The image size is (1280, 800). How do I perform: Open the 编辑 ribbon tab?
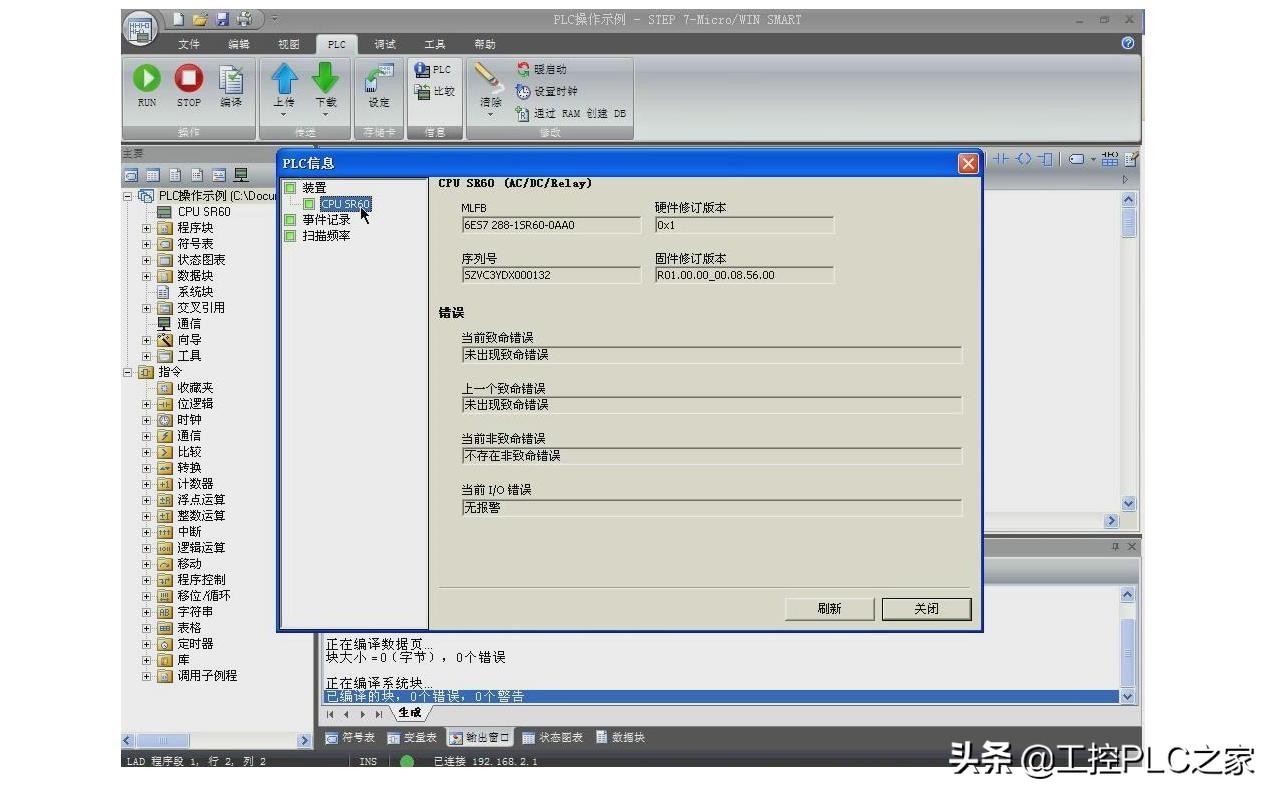coord(239,44)
